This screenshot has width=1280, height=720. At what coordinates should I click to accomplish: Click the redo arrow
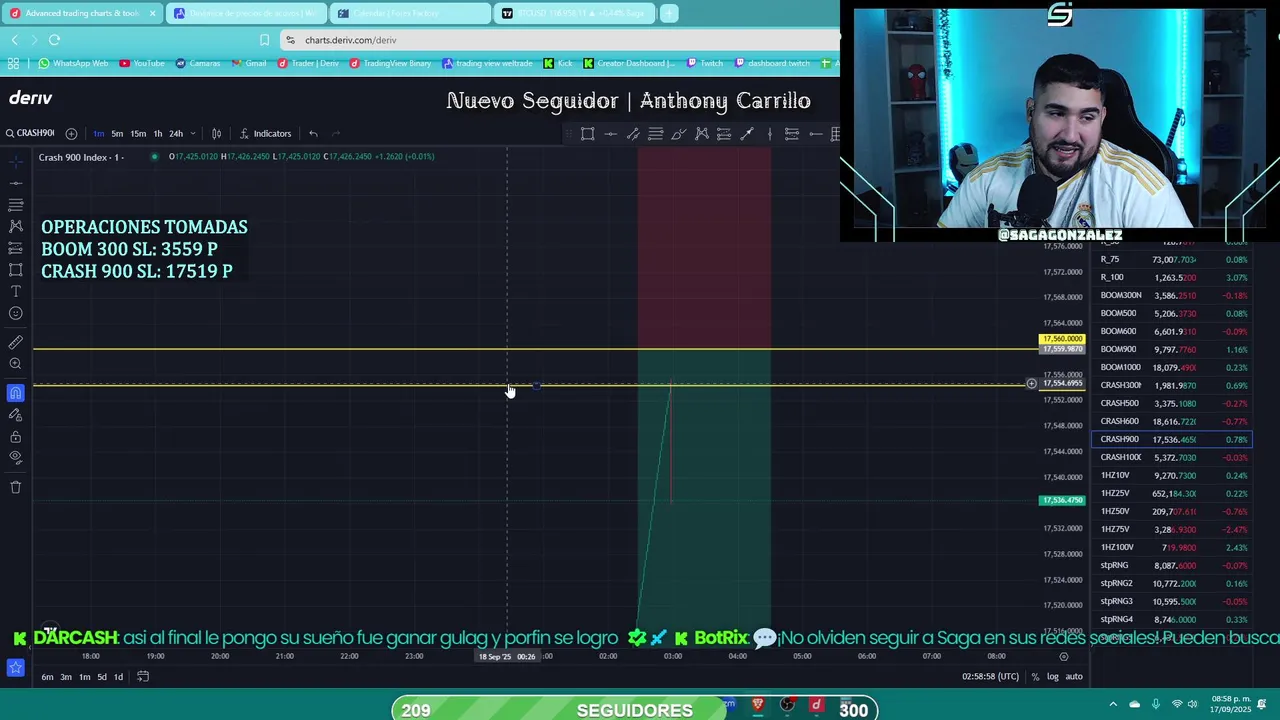336,133
